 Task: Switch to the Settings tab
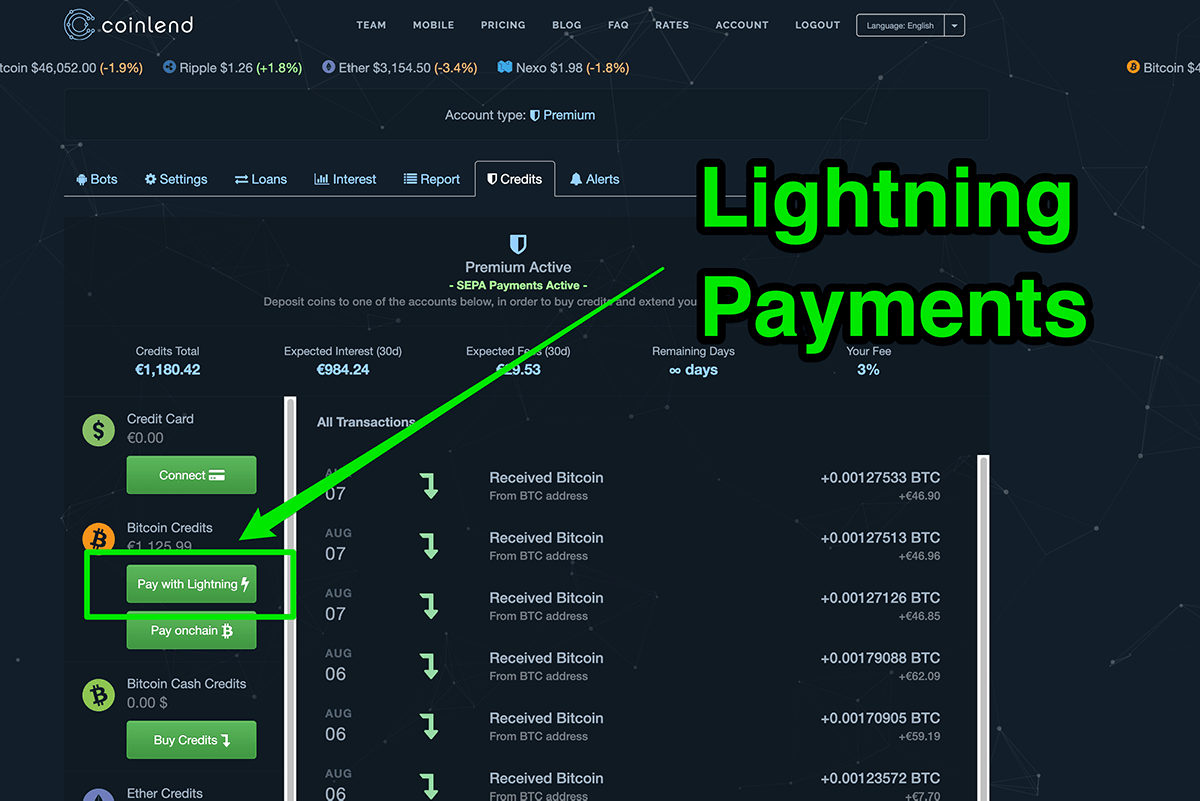pyautogui.click(x=176, y=179)
